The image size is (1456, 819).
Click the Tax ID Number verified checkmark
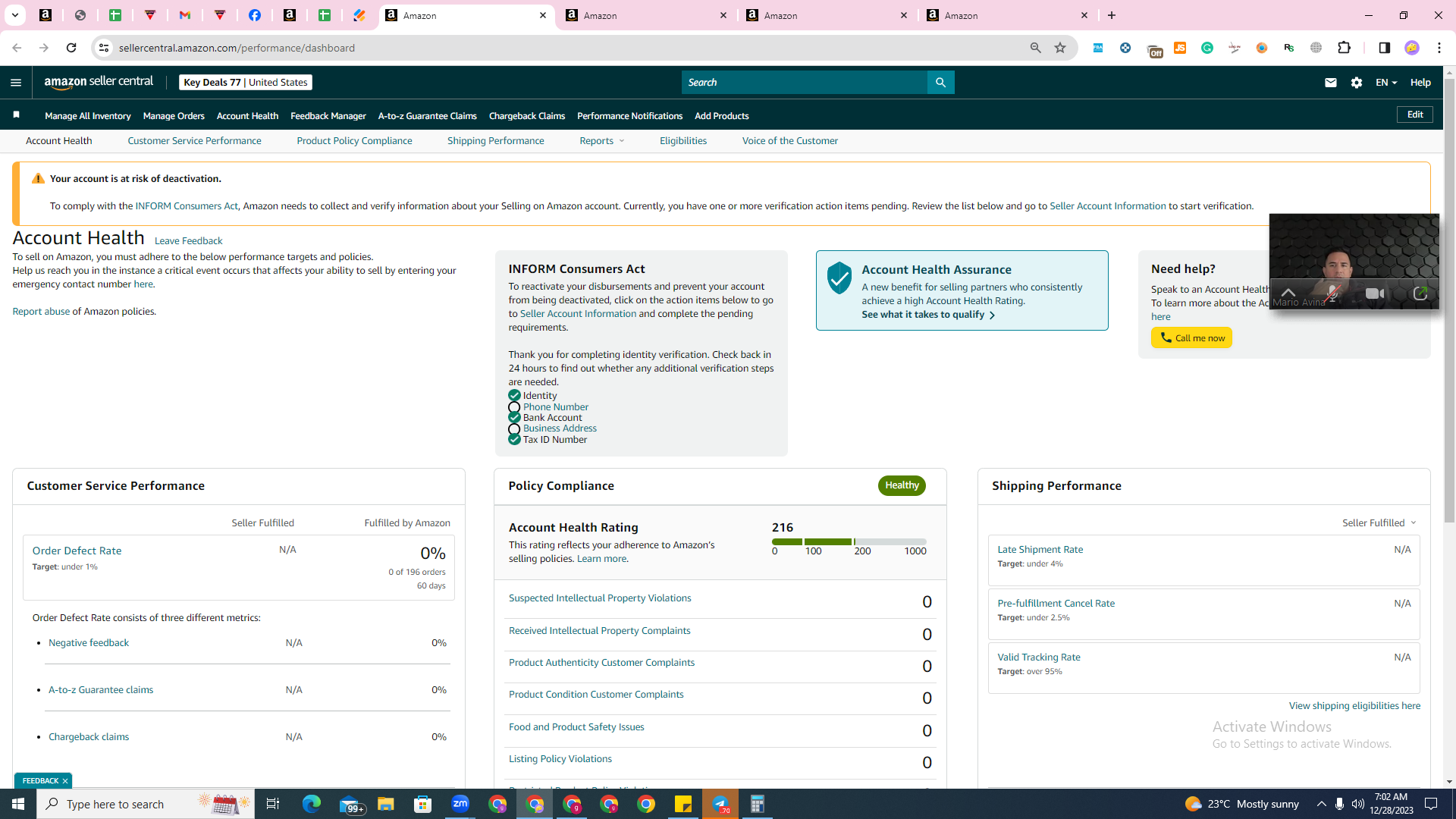(514, 439)
